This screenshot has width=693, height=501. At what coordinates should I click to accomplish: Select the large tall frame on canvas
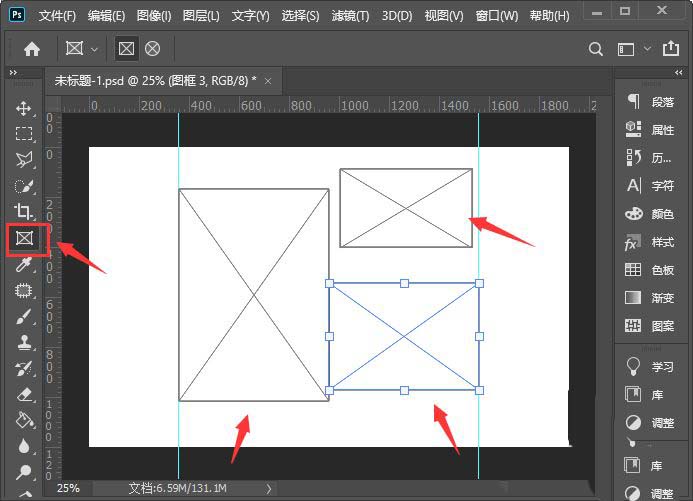coord(254,295)
